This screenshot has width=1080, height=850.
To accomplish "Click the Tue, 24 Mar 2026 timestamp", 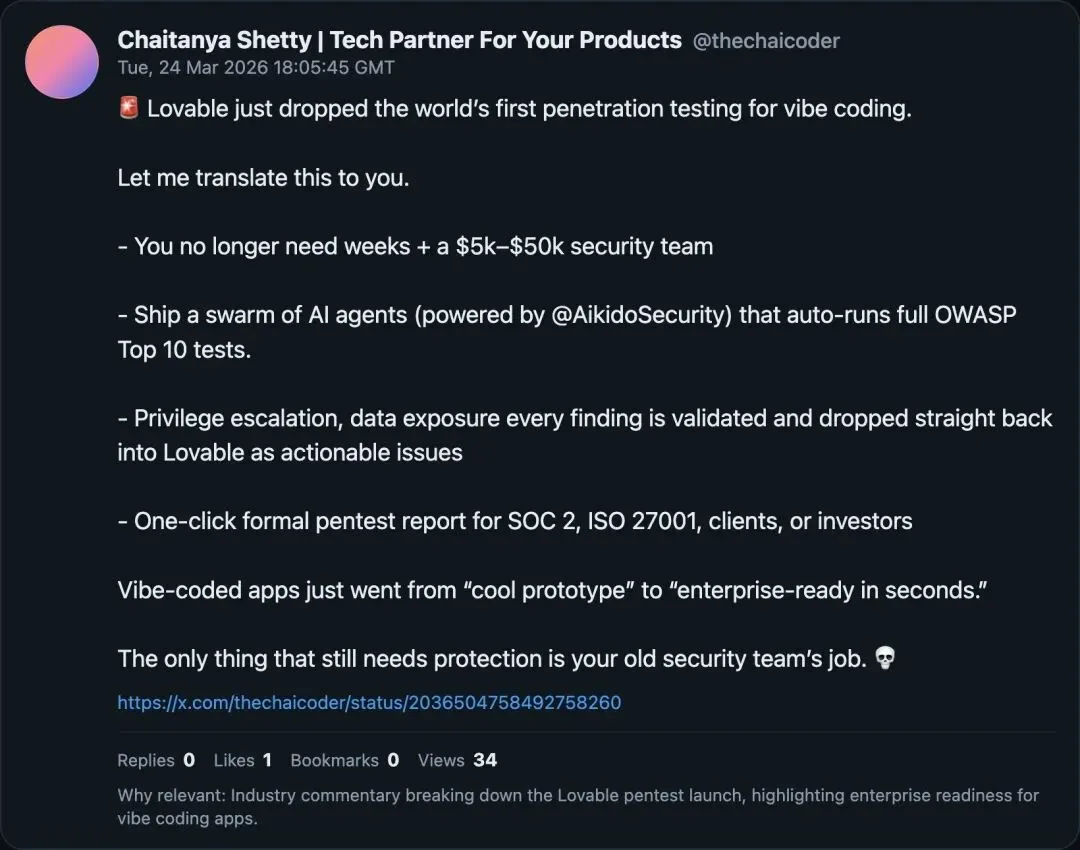I will 256,68.
